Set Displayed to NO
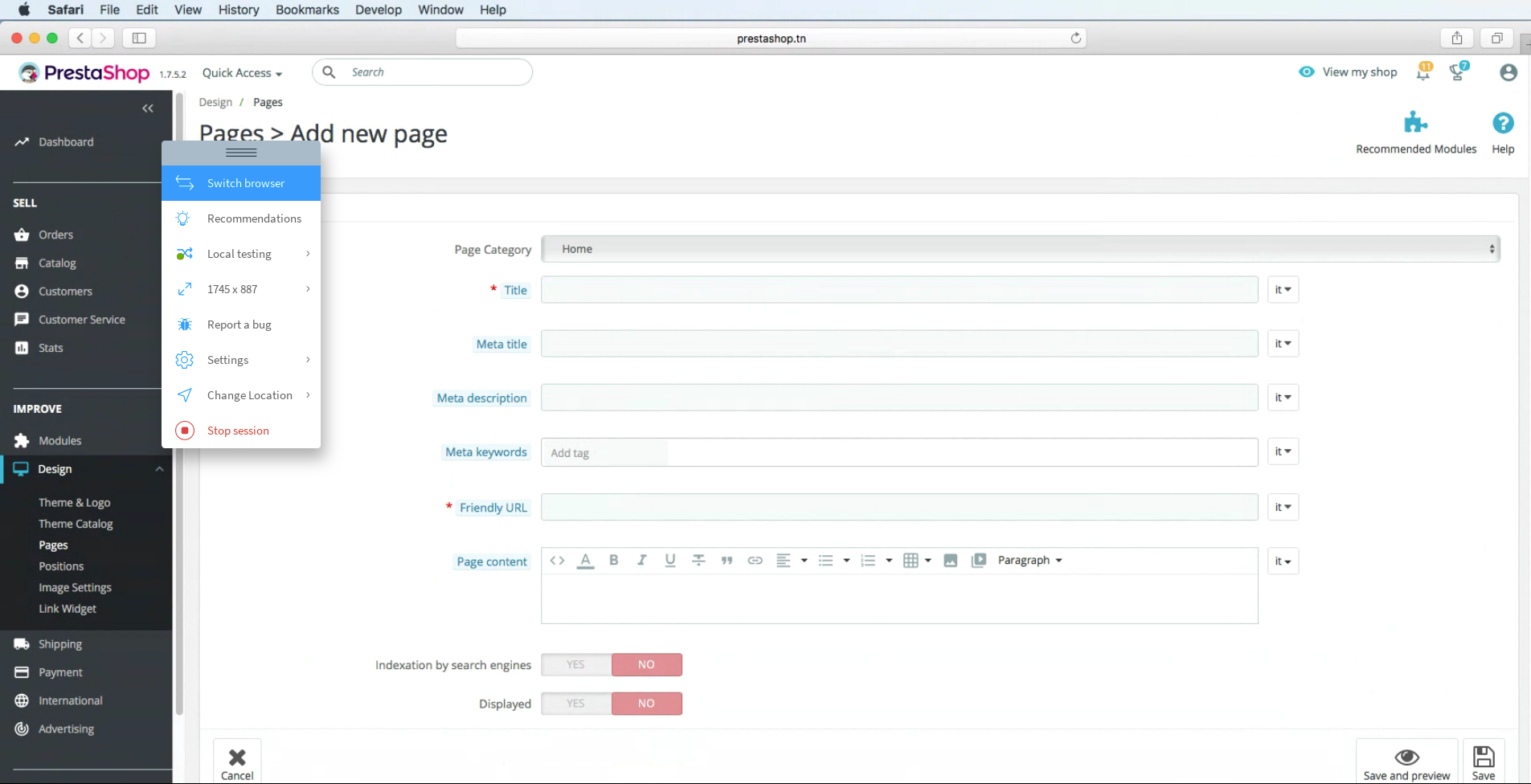The height and width of the screenshot is (784, 1531). point(647,704)
